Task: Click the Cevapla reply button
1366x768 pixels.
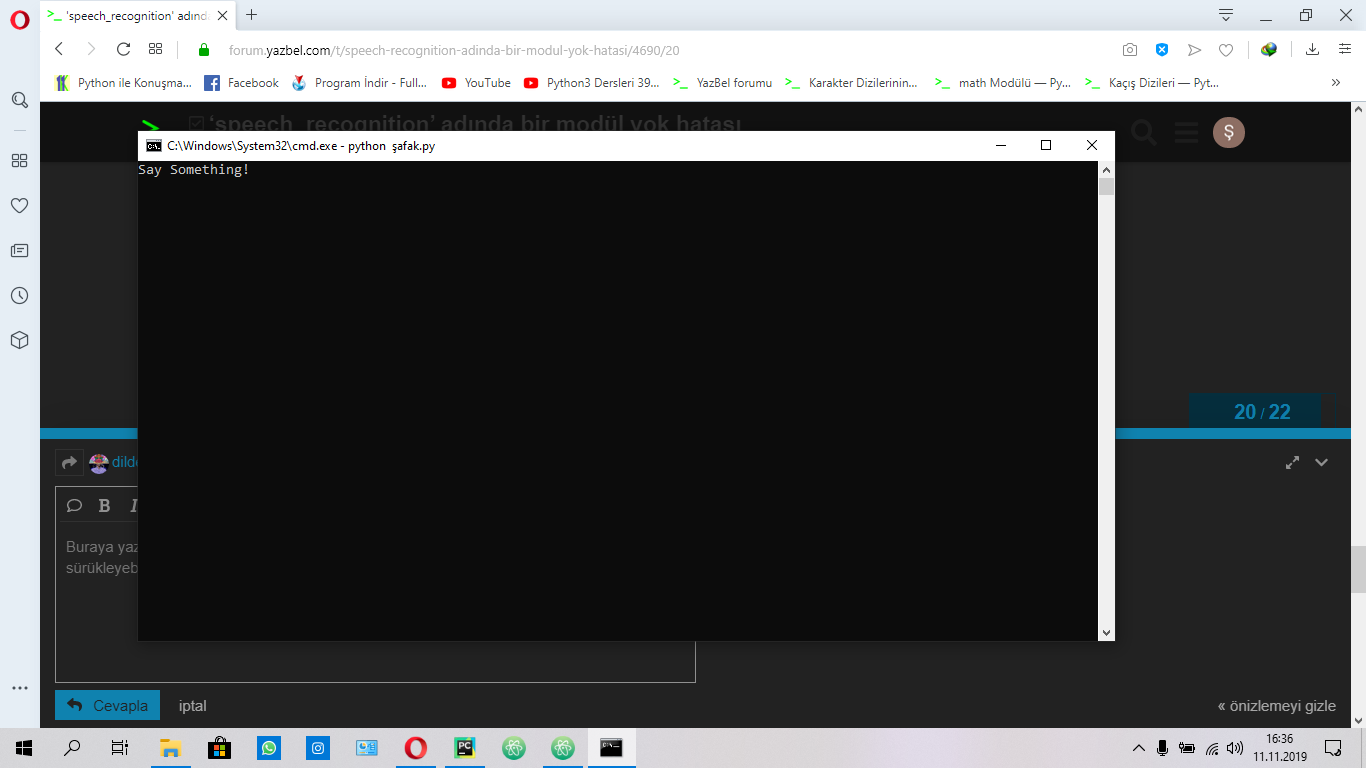Action: (x=107, y=705)
